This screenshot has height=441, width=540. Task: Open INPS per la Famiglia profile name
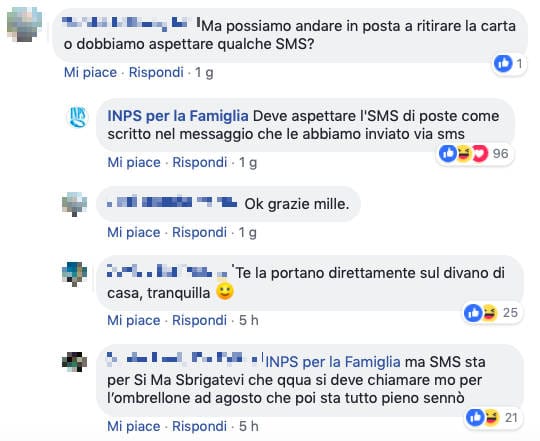(178, 116)
